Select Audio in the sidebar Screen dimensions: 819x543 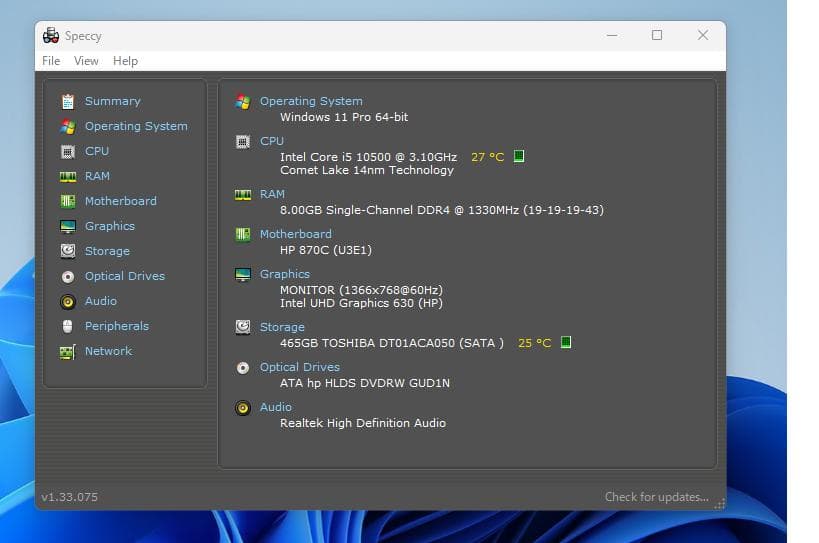point(101,301)
